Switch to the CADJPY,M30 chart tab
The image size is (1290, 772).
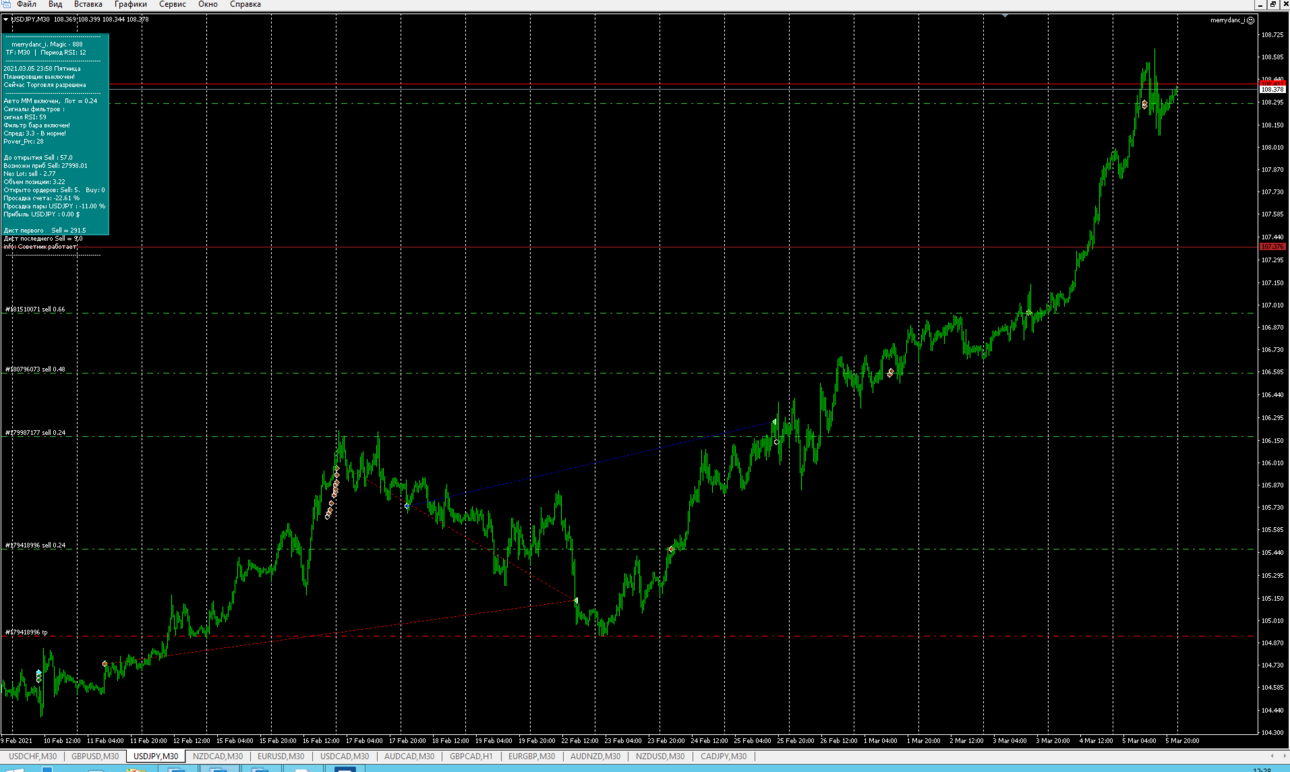724,757
